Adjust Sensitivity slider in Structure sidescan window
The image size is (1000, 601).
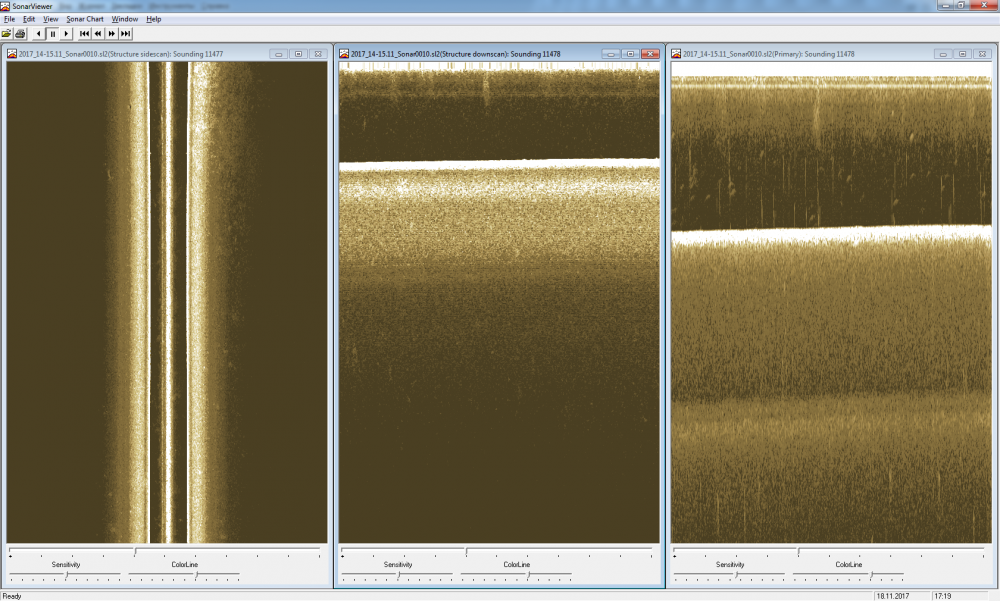66,575
